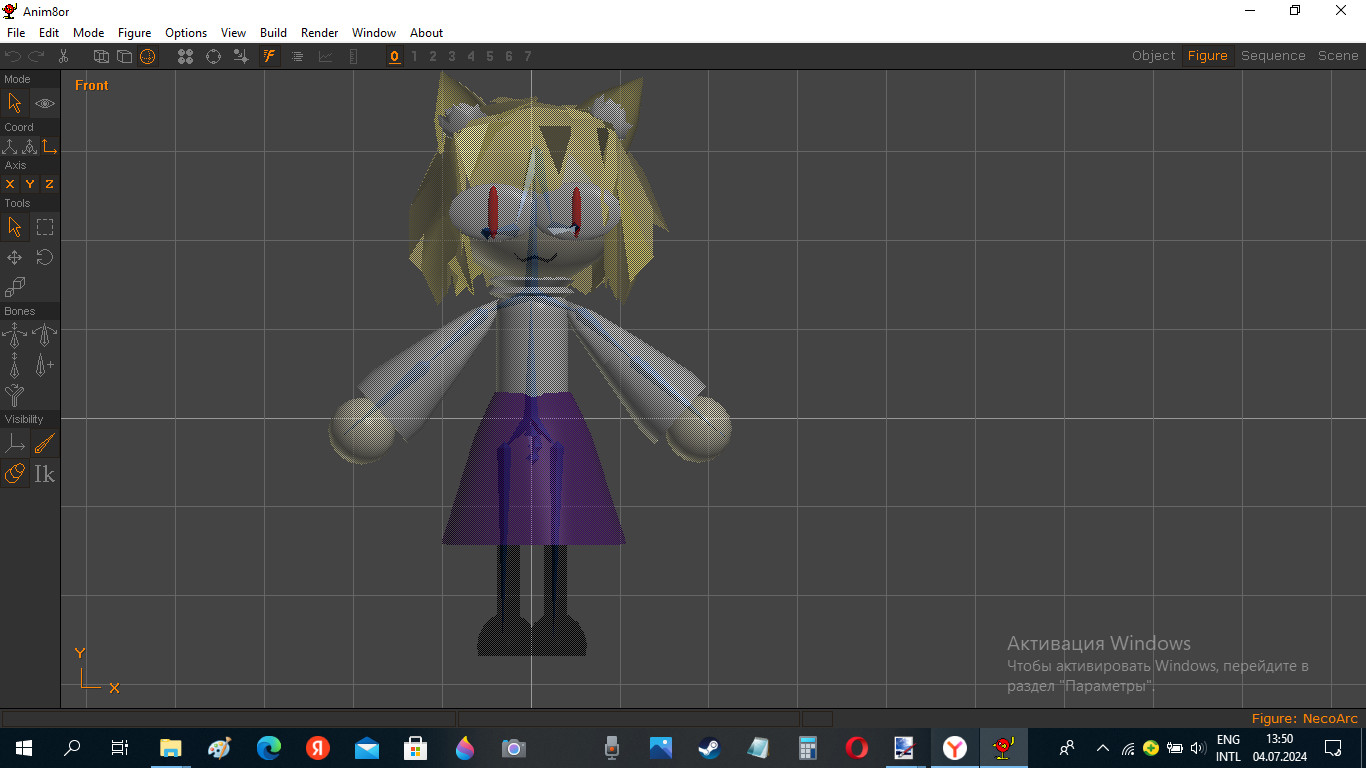Open the Render menu
This screenshot has width=1366, height=768.
click(x=319, y=33)
